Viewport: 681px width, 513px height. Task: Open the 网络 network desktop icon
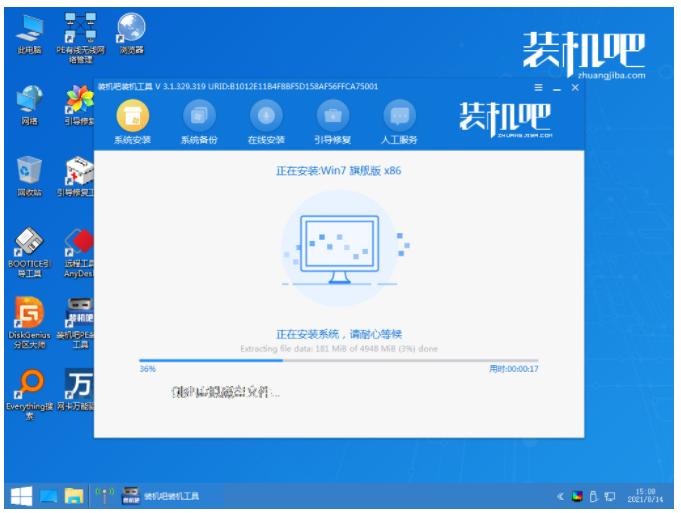(x=29, y=105)
